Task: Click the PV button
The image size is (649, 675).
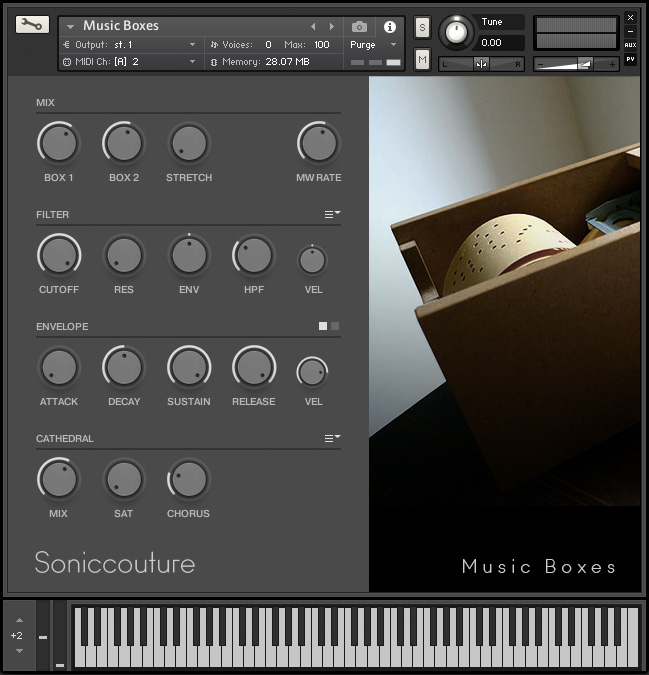Action: (630, 59)
